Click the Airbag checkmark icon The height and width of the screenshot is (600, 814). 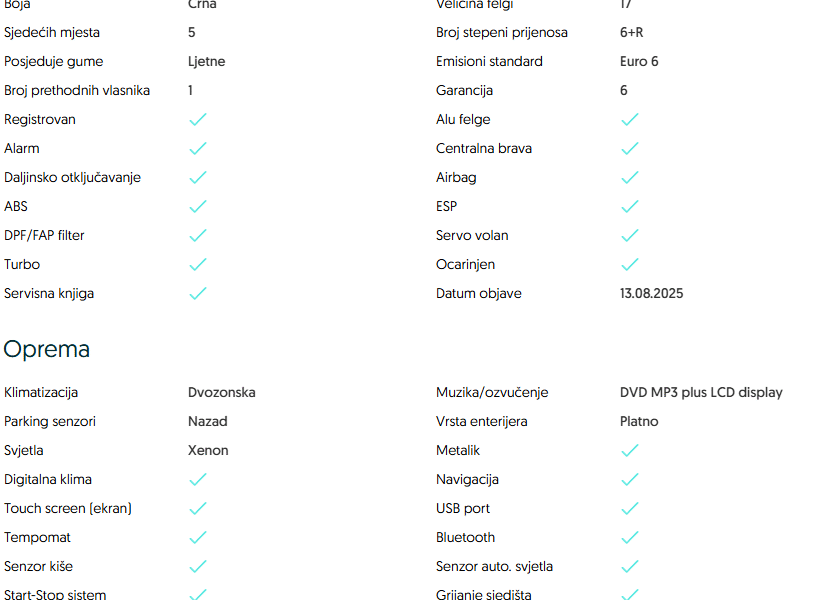tap(629, 178)
